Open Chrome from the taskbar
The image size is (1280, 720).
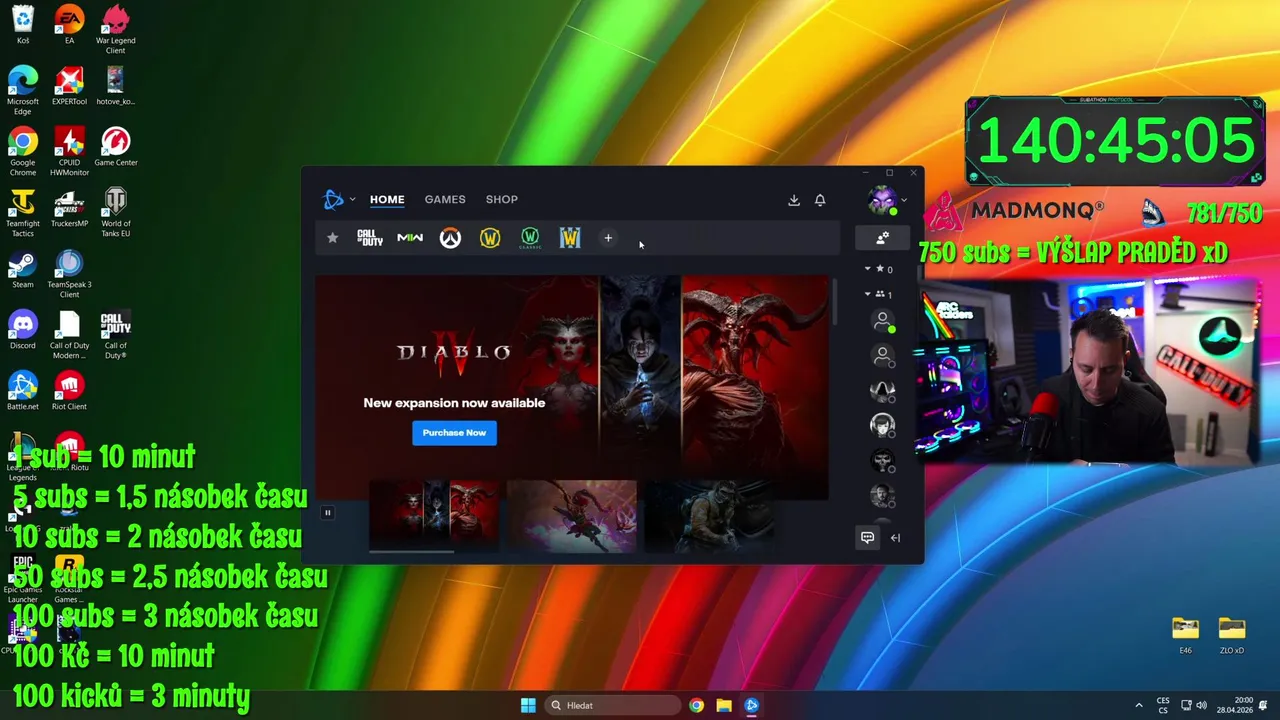point(696,705)
